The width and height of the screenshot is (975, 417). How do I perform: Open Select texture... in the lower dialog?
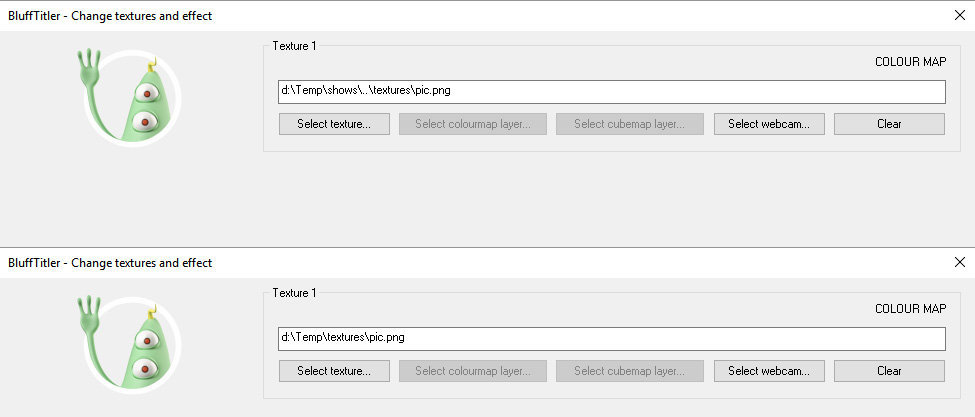[334, 371]
